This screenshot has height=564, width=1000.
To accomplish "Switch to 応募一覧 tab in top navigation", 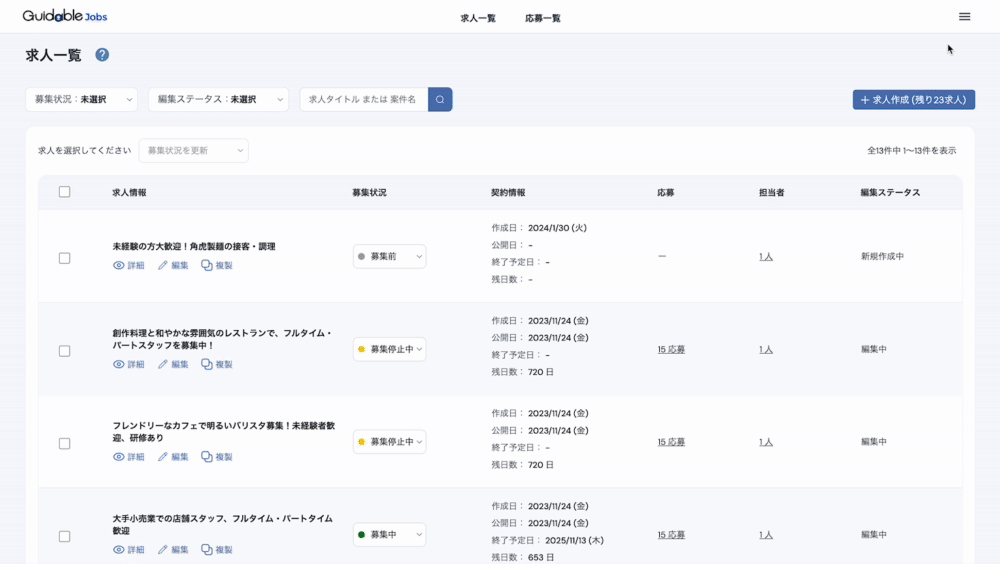I will [543, 18].
